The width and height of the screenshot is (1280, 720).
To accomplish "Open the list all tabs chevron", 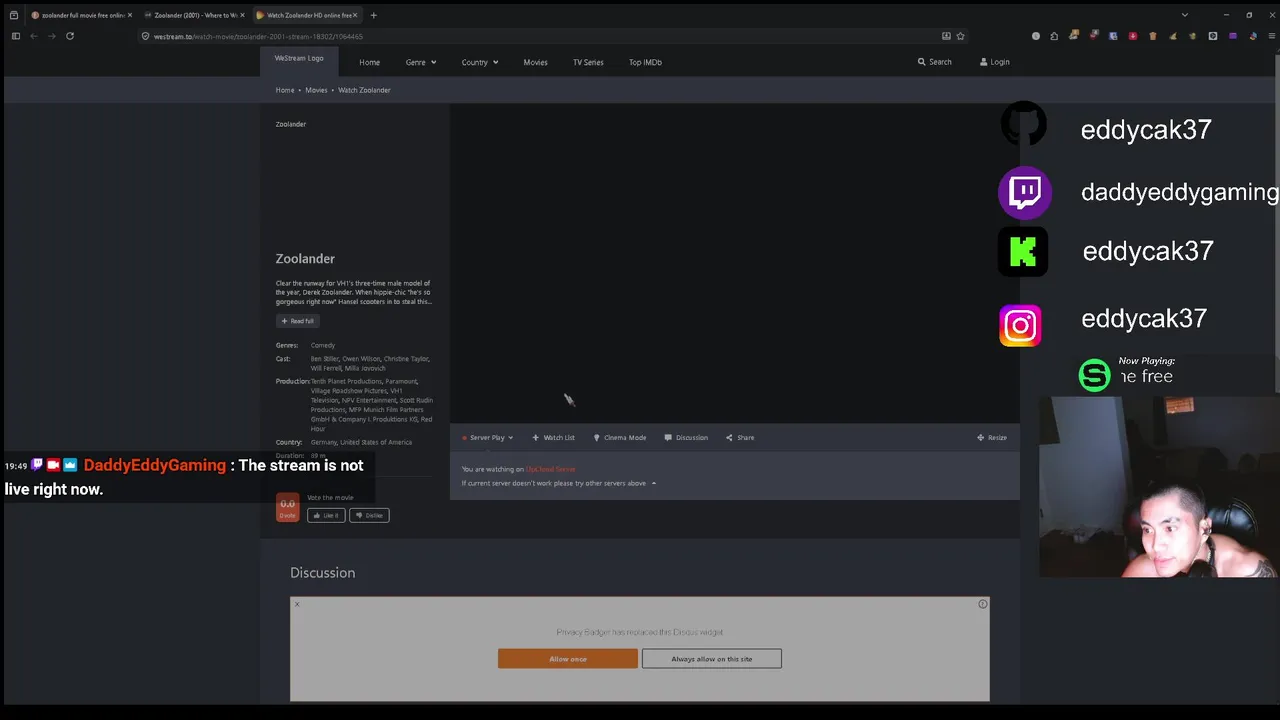I will 1185,15.
